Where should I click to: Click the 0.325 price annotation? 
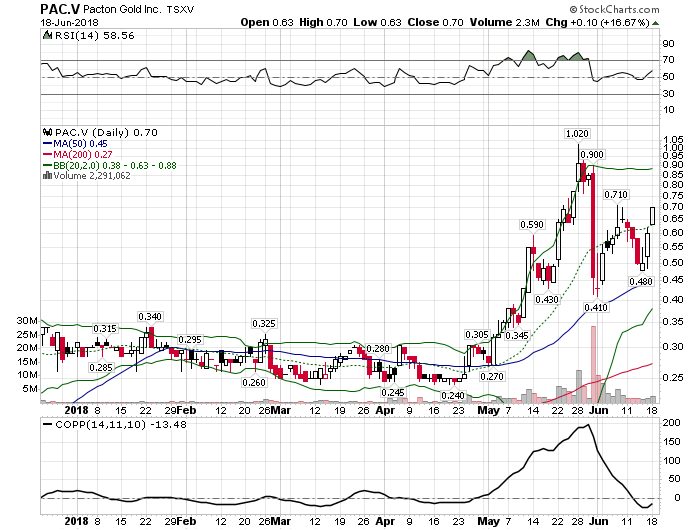tap(264, 324)
